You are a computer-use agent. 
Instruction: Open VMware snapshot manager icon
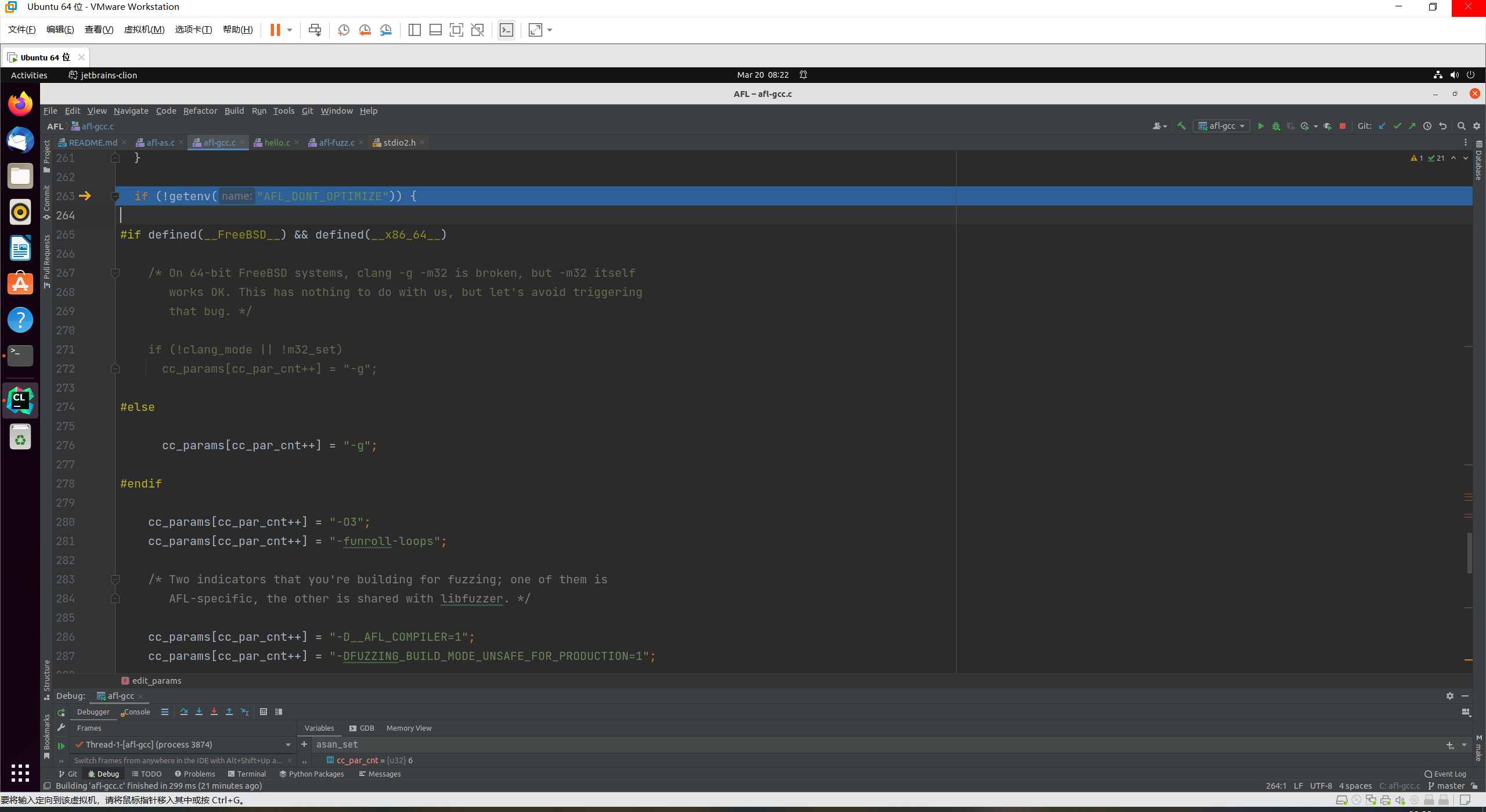click(x=386, y=30)
